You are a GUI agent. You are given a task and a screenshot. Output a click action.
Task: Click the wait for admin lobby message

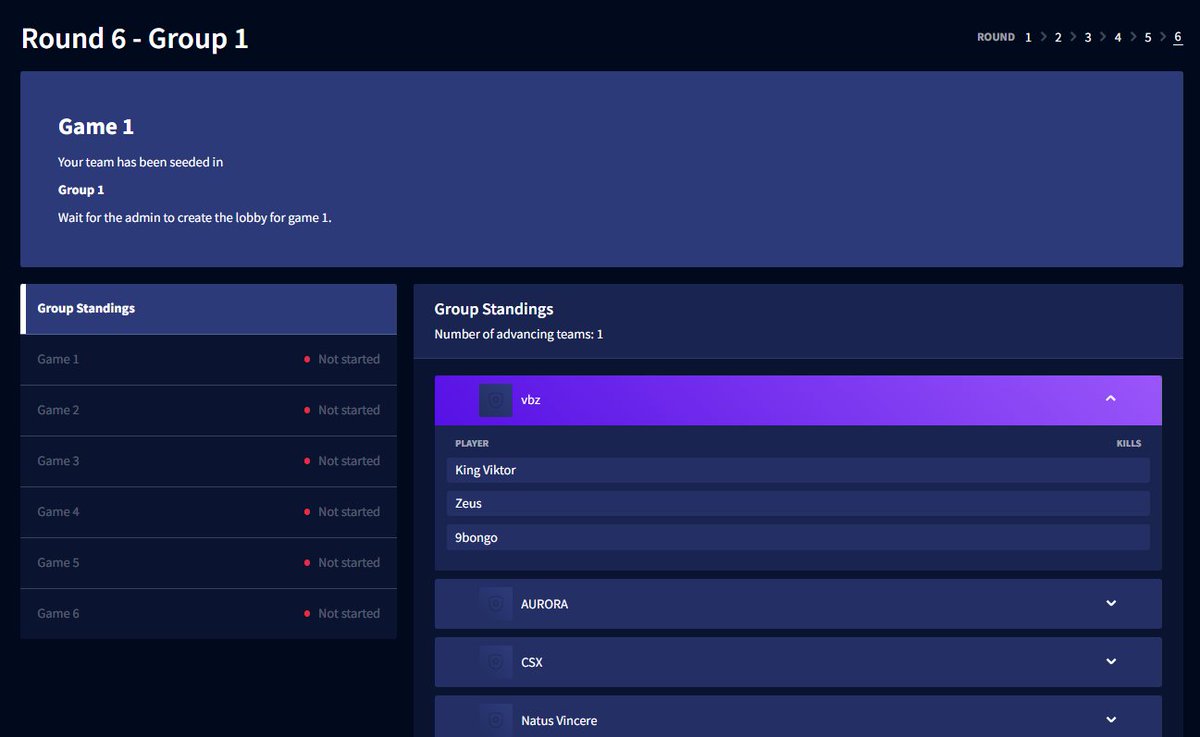(195, 217)
